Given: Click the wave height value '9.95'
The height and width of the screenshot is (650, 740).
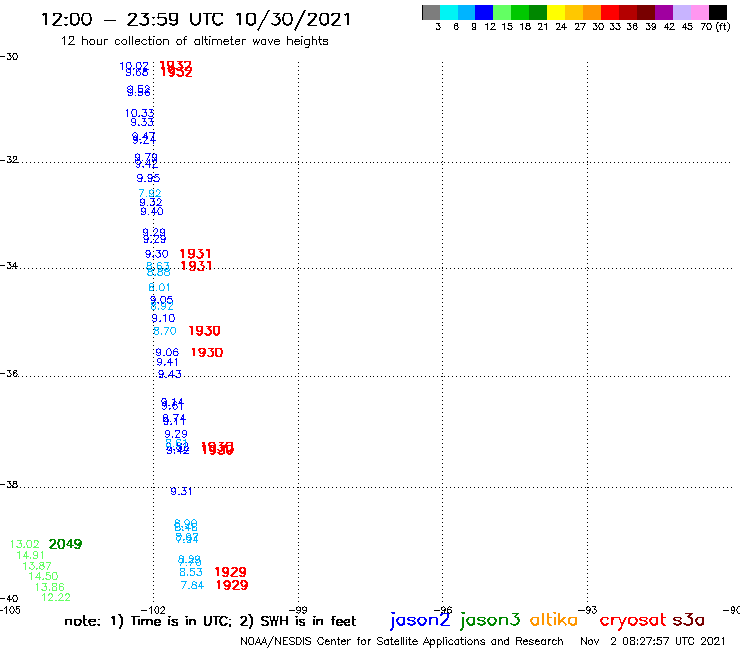Looking at the screenshot, I should point(148,178).
